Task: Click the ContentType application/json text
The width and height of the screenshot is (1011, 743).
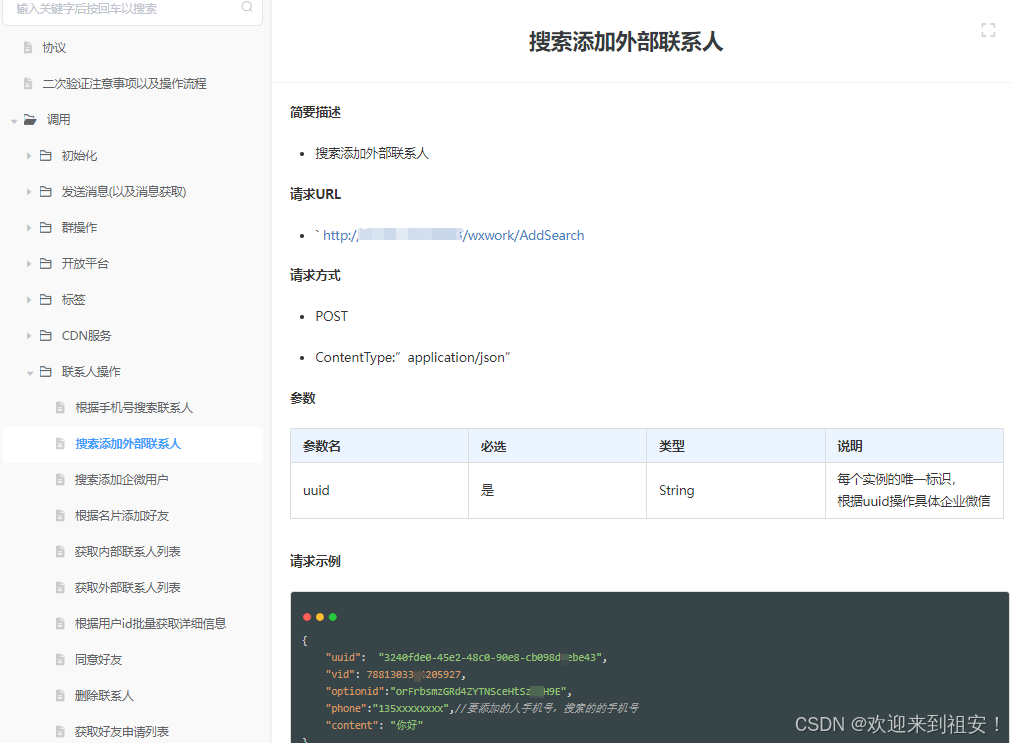Action: [413, 357]
